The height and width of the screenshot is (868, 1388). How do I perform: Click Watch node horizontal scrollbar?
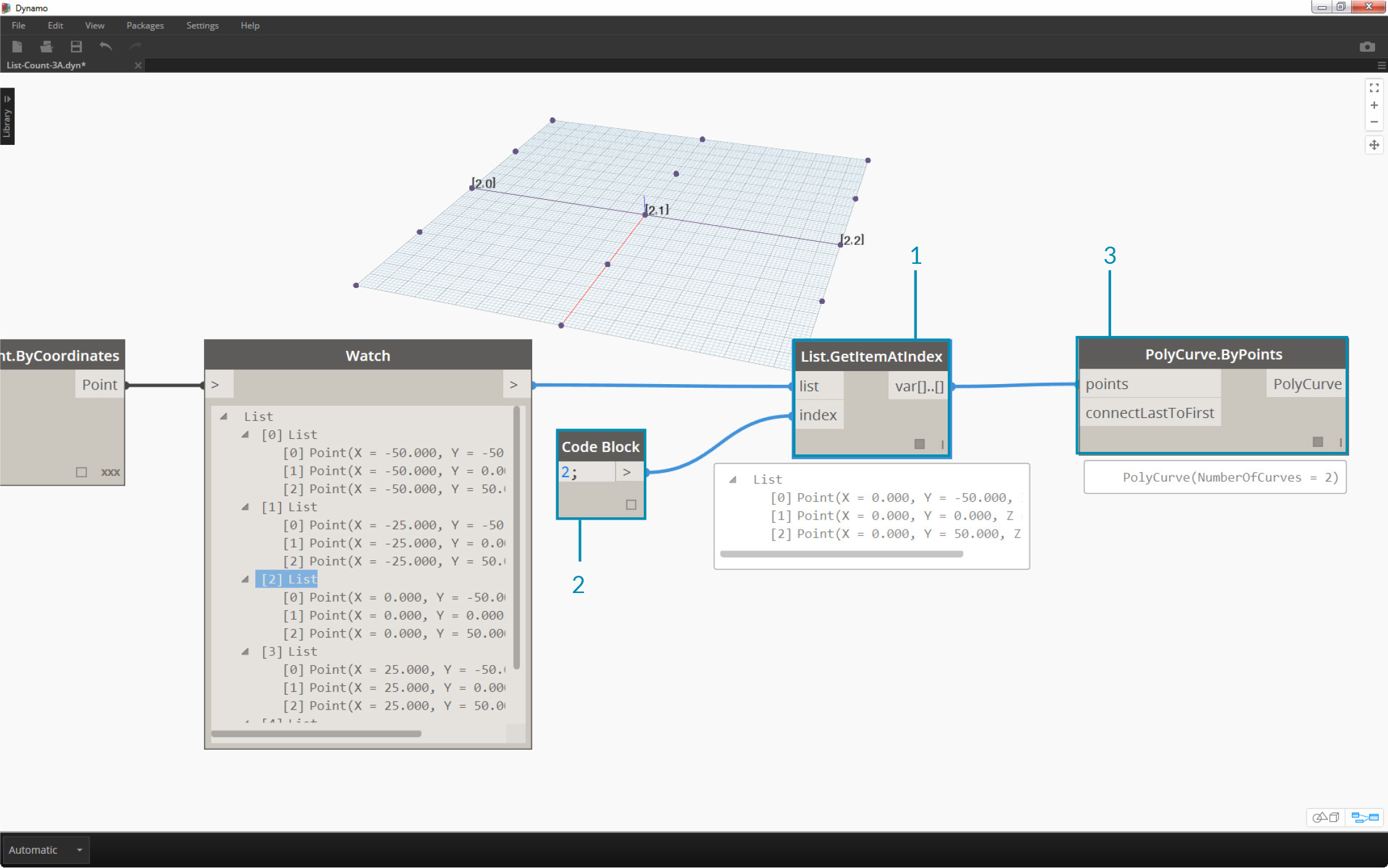tap(316, 734)
